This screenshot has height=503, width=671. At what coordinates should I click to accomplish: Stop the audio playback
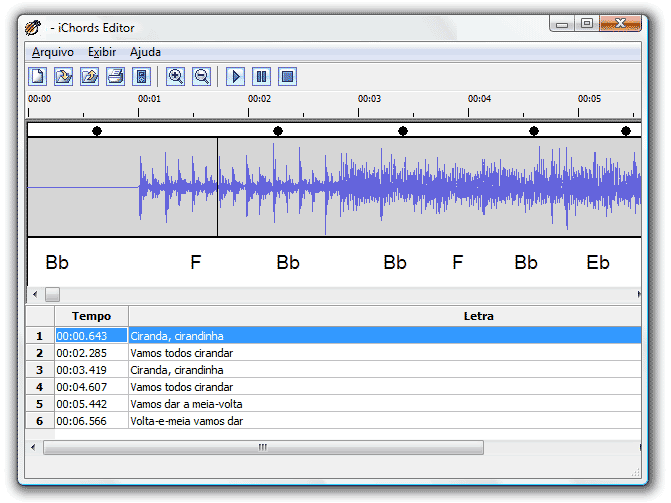point(288,77)
